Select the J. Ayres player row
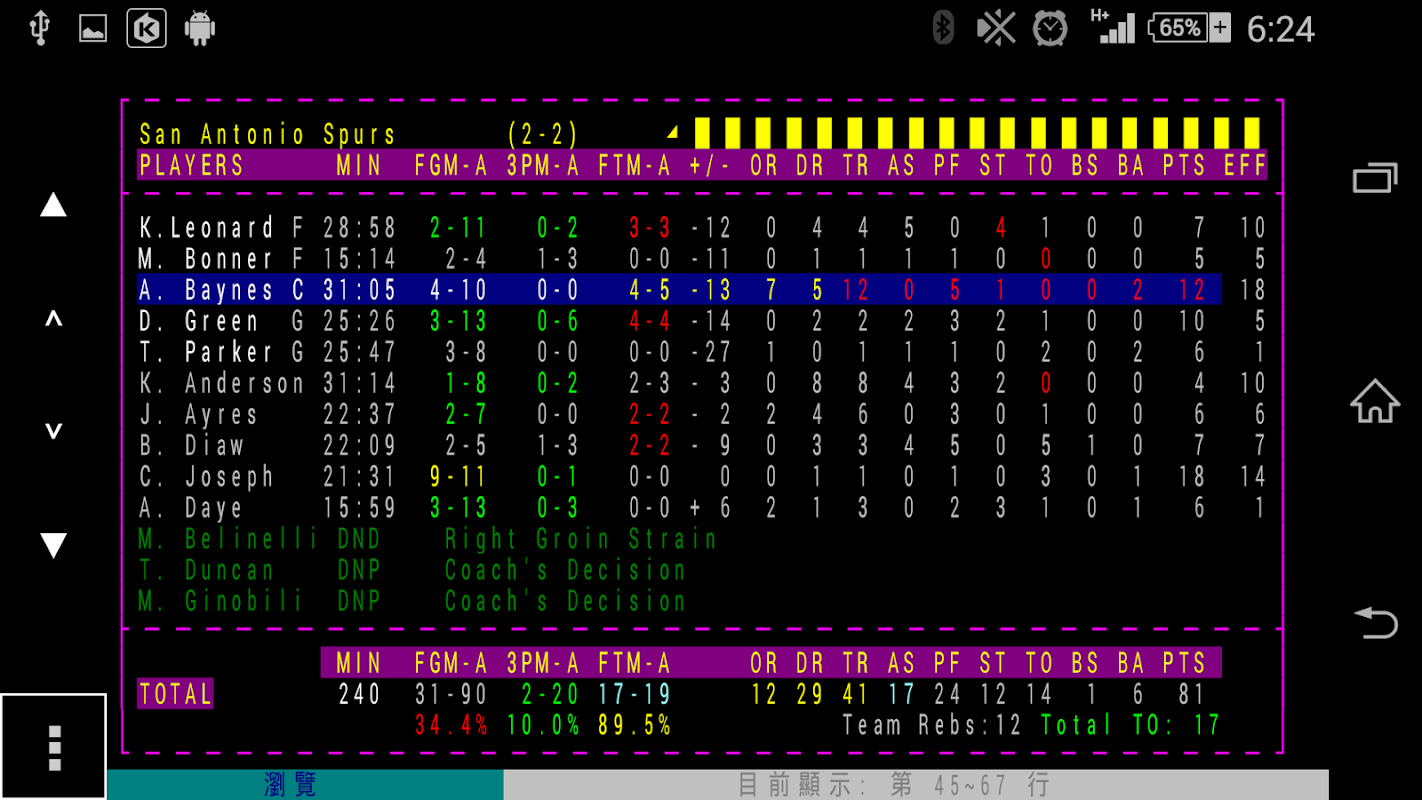 [x=703, y=414]
